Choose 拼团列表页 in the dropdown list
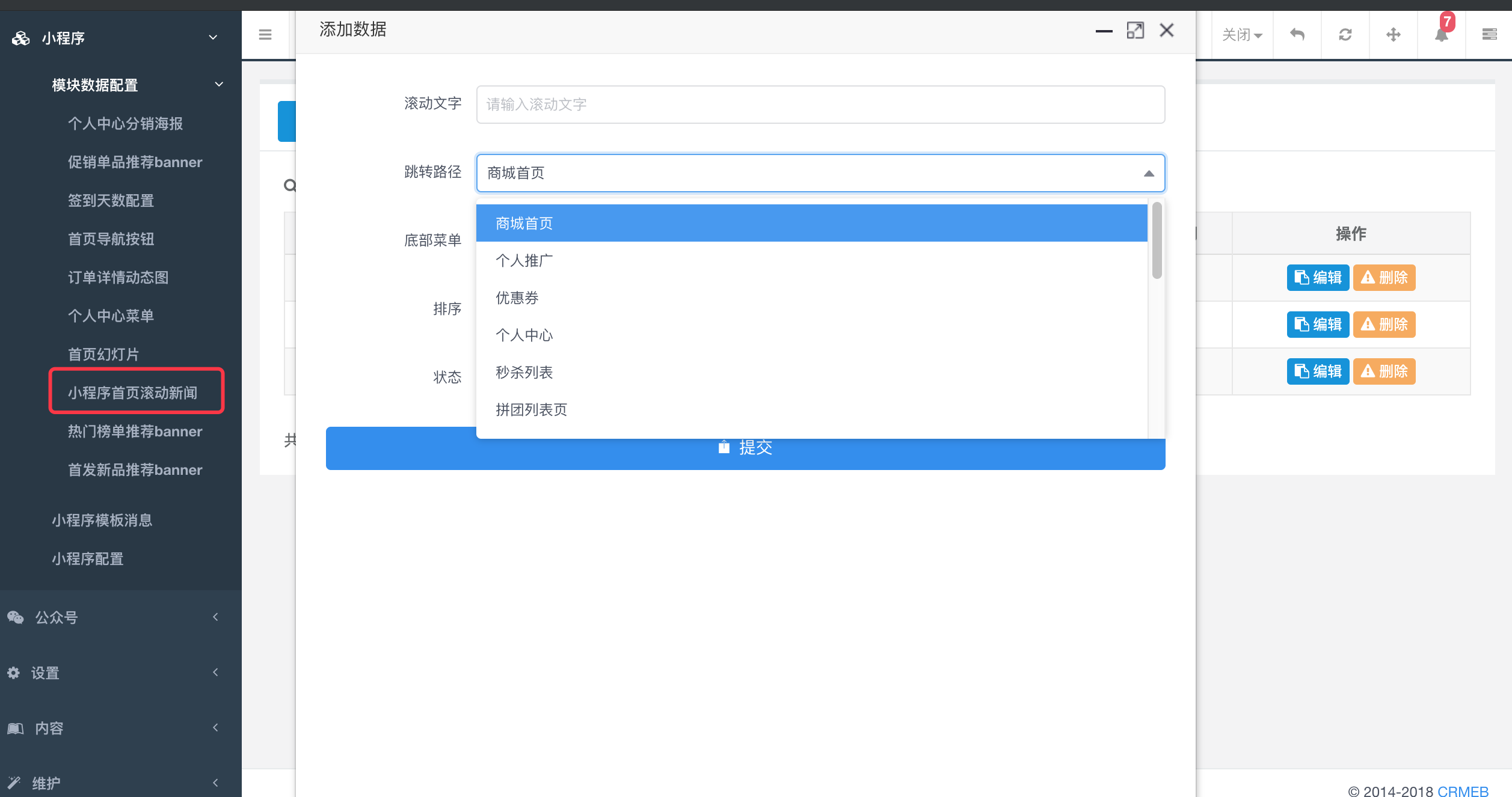Screen dimensions: 1512x797 (811, 409)
